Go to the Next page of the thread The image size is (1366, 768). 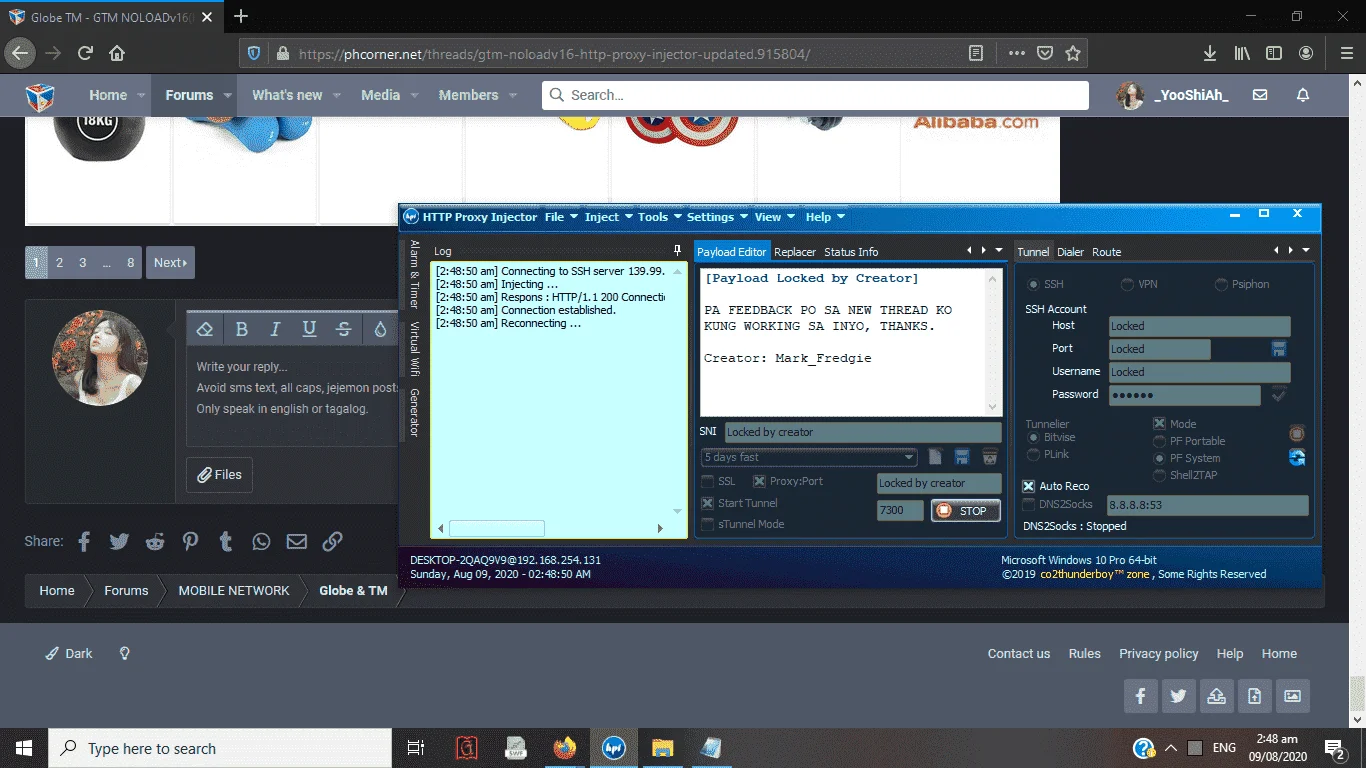coord(170,262)
